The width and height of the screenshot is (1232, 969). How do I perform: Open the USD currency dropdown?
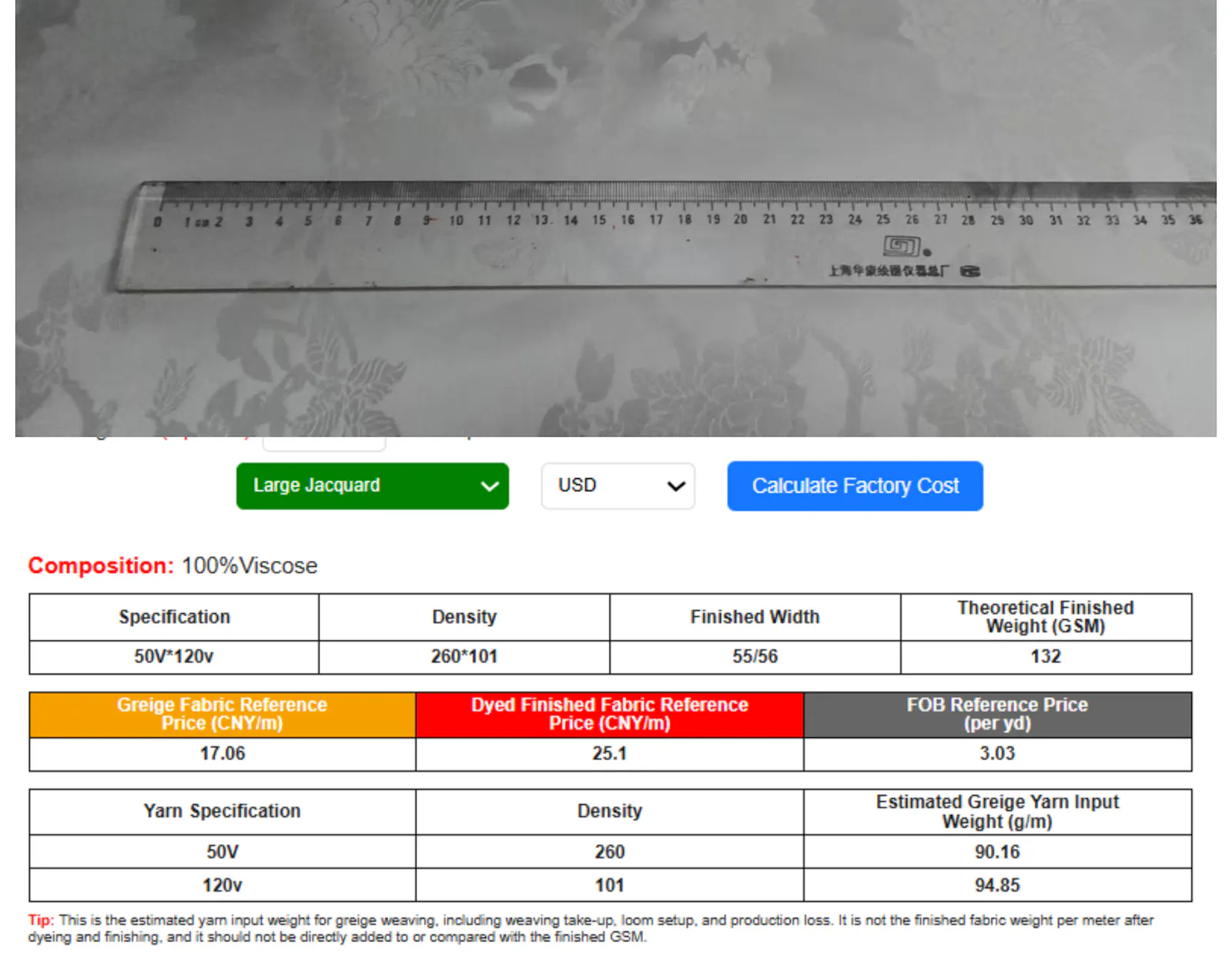tap(618, 486)
